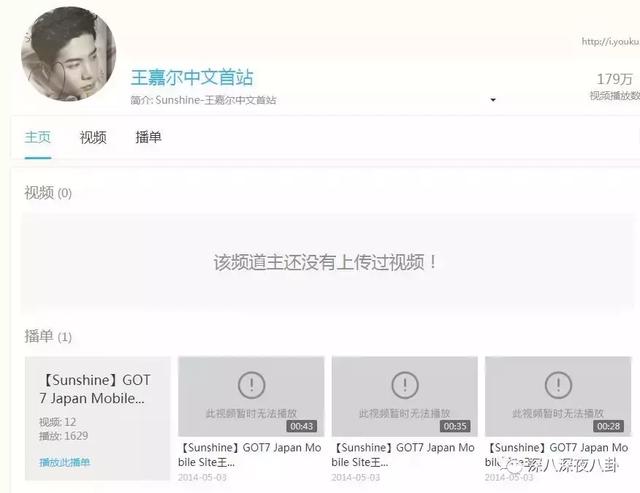This screenshot has width=640, height=493.
Task: Click the 播放此播单 link
Action: tap(64, 462)
